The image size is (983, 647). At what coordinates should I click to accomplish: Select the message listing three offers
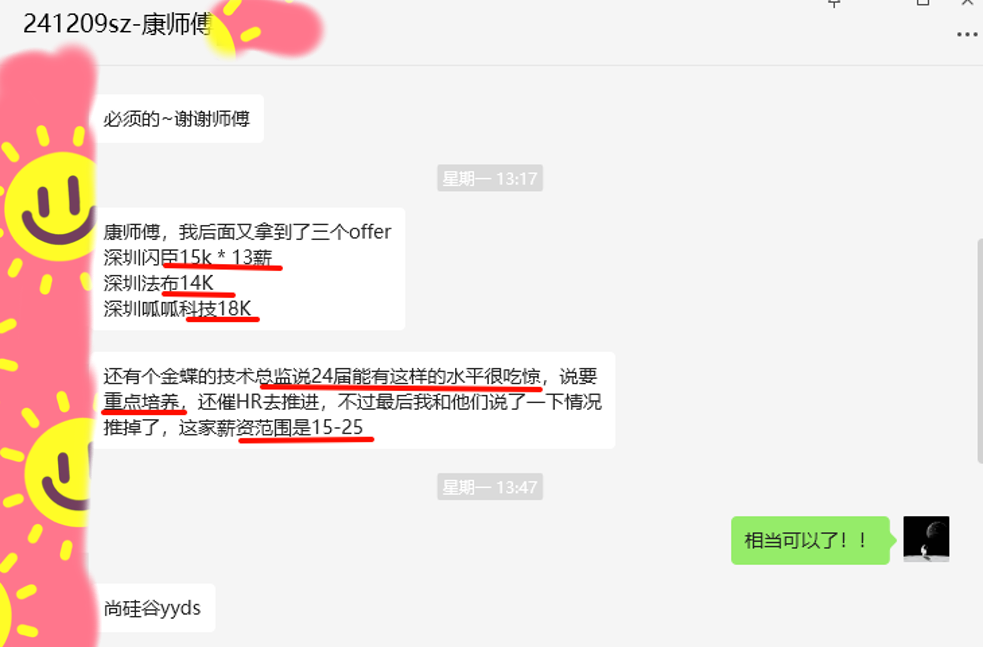pyautogui.click(x=248, y=269)
